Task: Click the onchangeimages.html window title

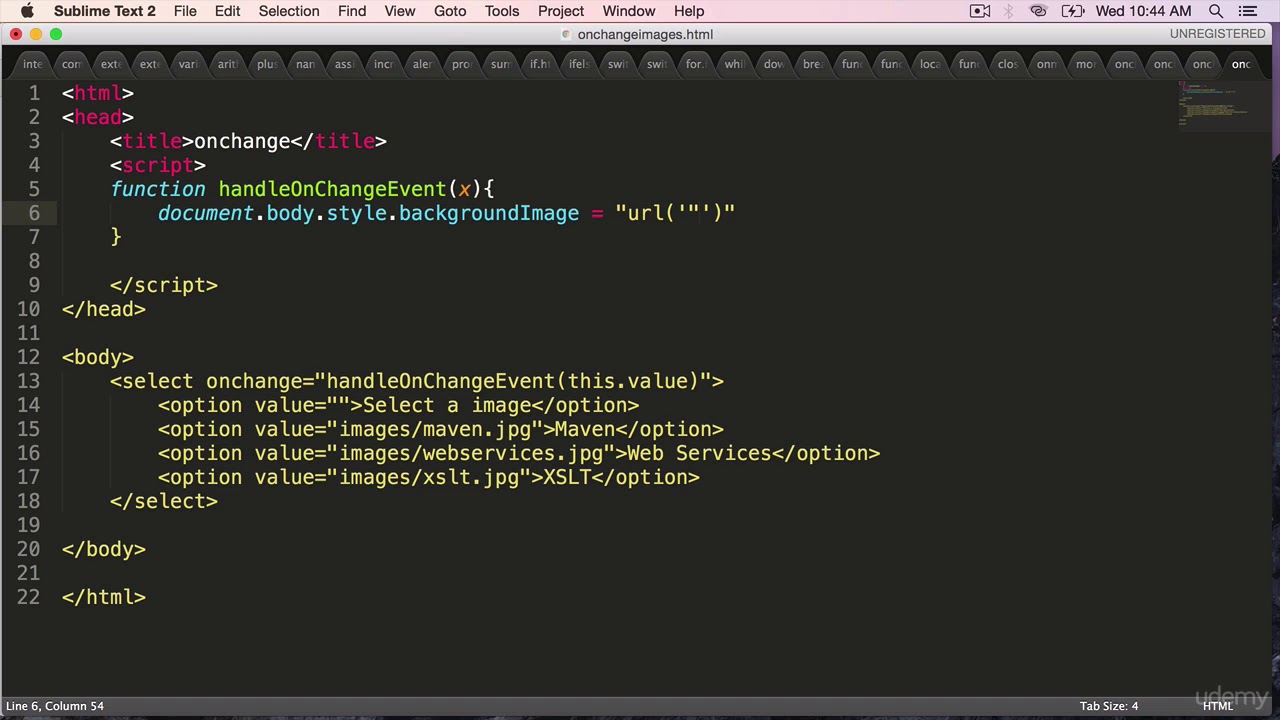Action: (645, 34)
